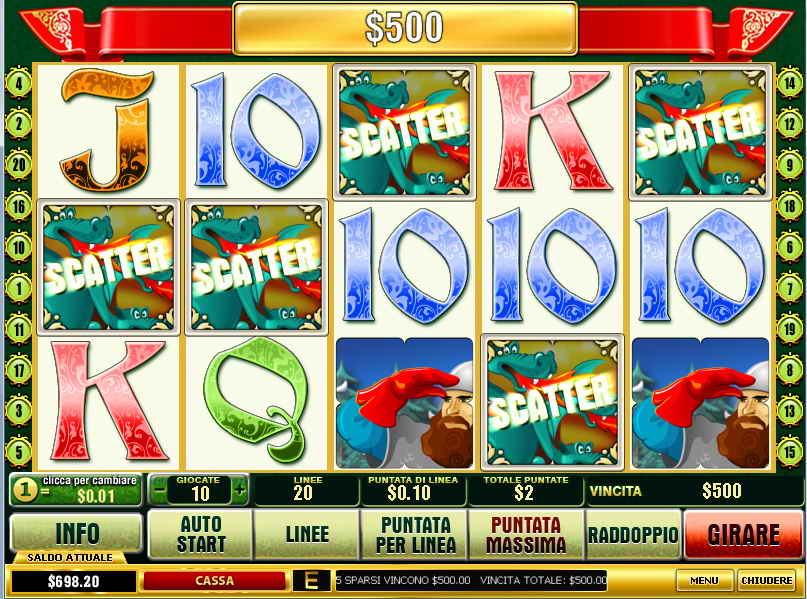807x599 pixels.
Task: Click the LINEE lines button
Action: pyautogui.click(x=307, y=535)
